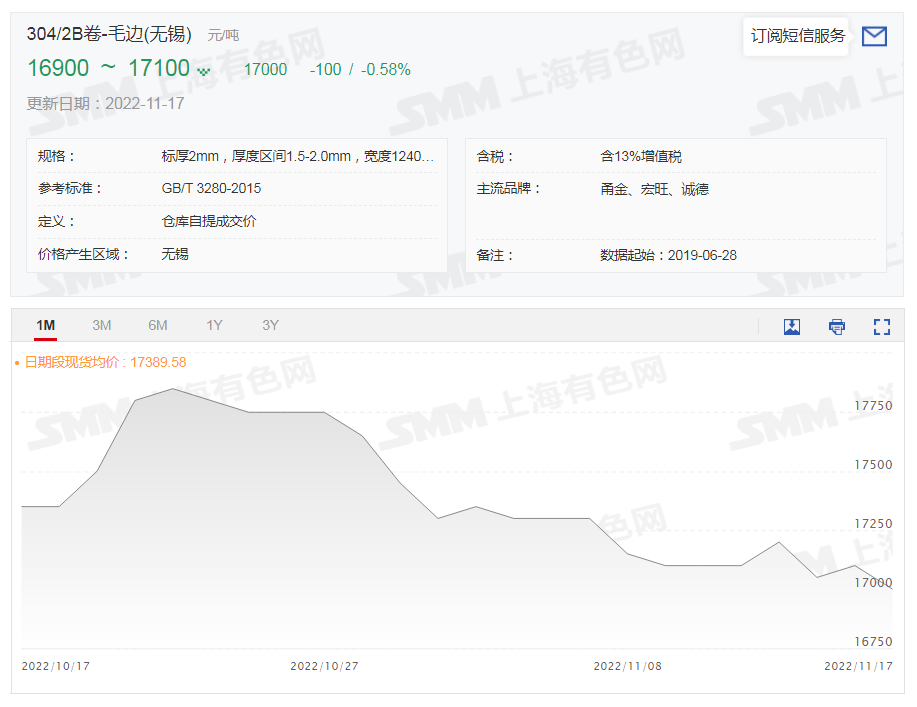Switch to the 3M chart range tab

(102, 325)
